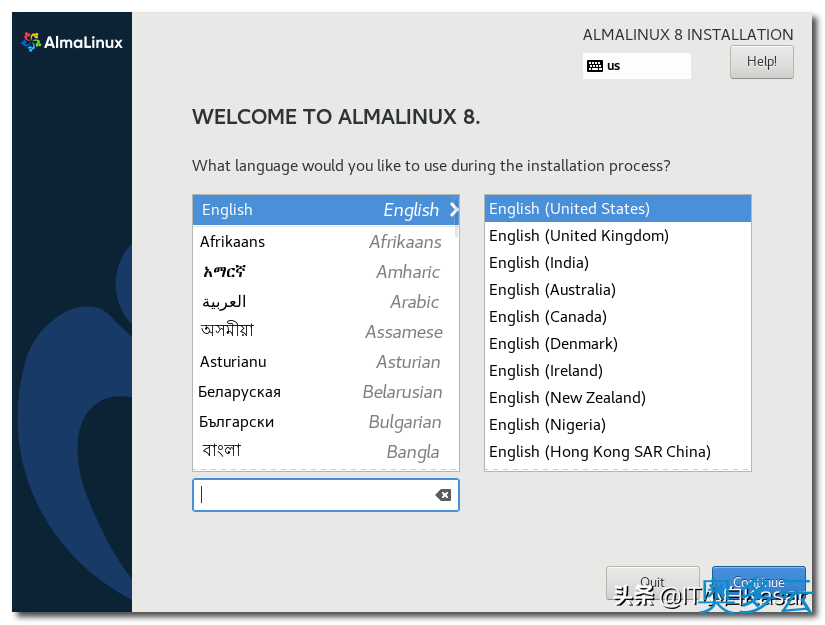The width and height of the screenshot is (825, 625).
Task: Clear search text via the backspace icon
Action: click(443, 495)
